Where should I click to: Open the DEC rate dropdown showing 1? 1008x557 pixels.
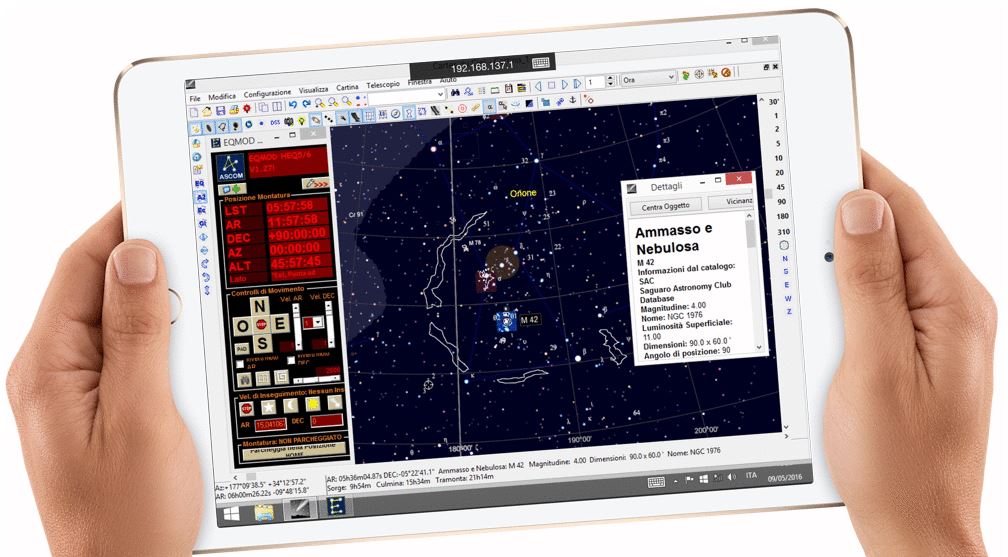point(321,322)
